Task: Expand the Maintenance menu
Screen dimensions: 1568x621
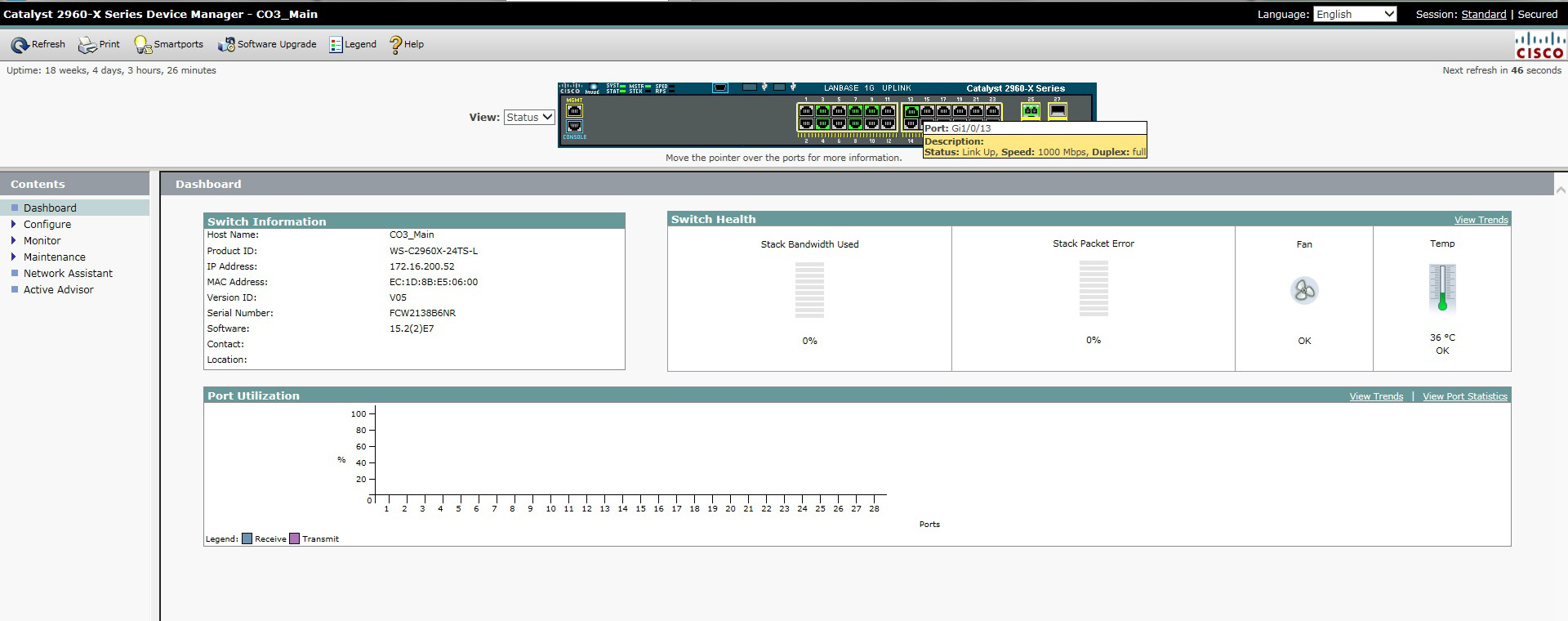Action: (54, 257)
